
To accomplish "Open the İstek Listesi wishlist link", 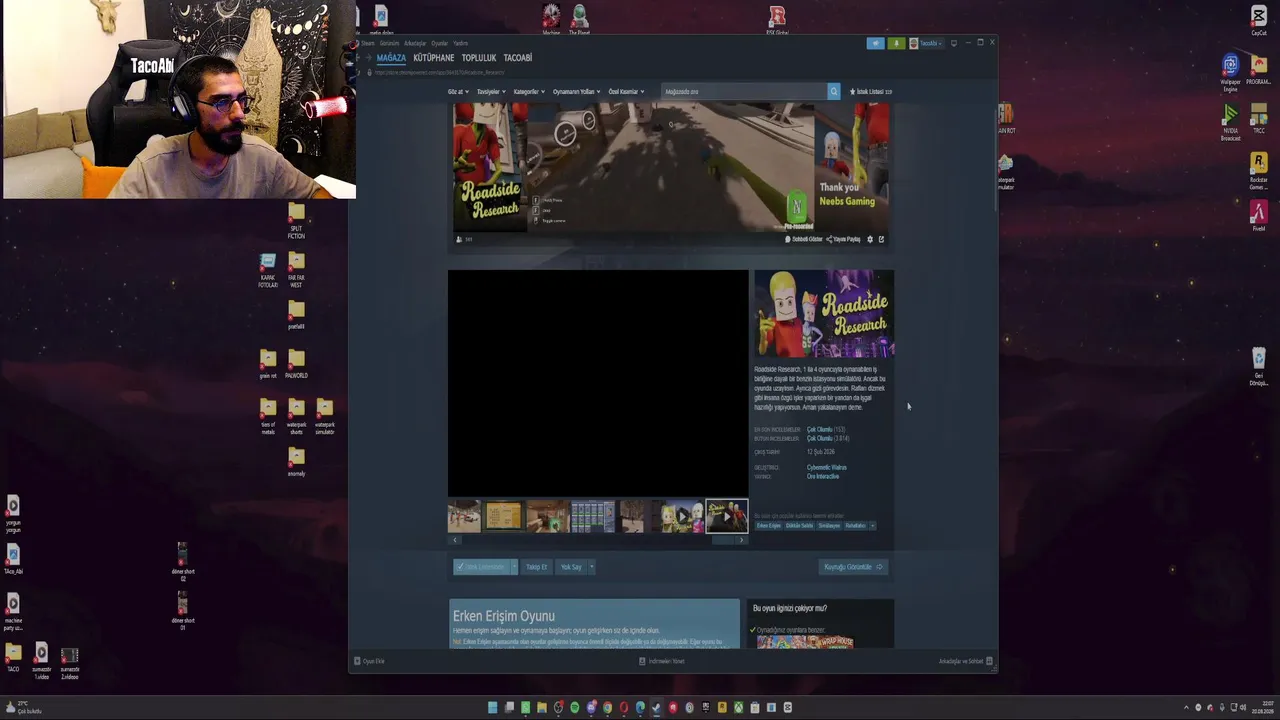I will [x=871, y=92].
